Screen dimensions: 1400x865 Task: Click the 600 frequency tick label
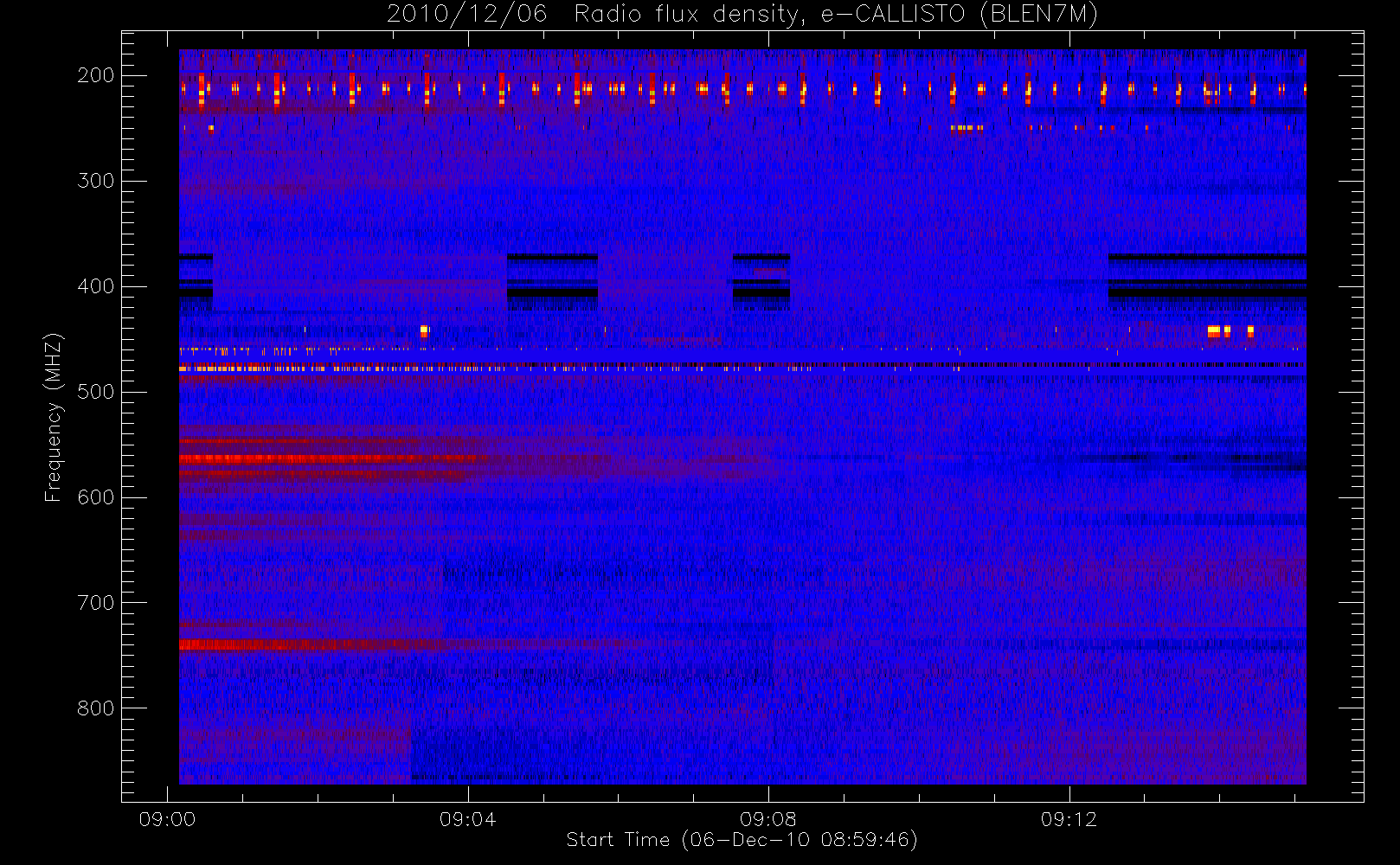(x=96, y=497)
